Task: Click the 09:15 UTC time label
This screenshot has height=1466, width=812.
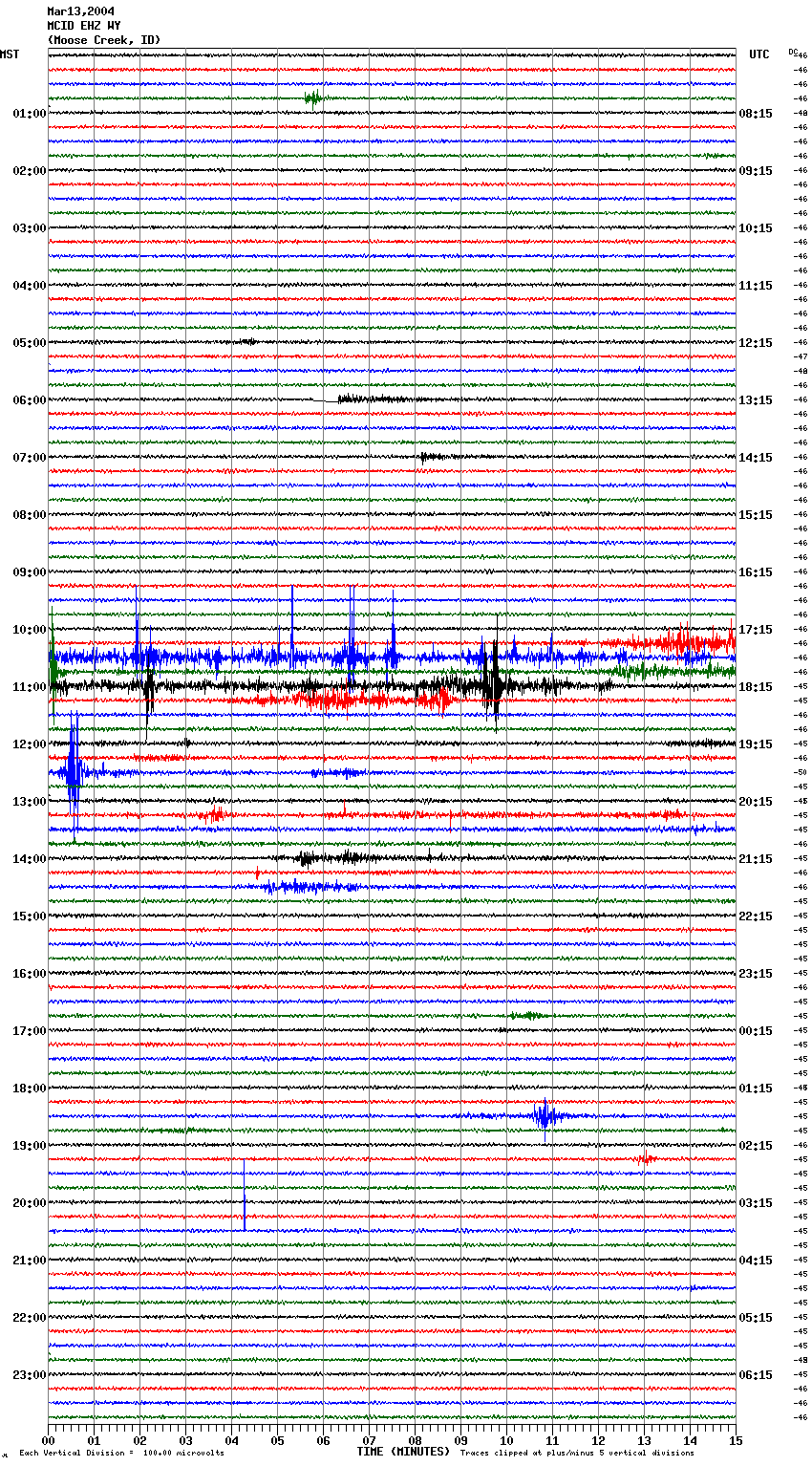Action: click(756, 171)
